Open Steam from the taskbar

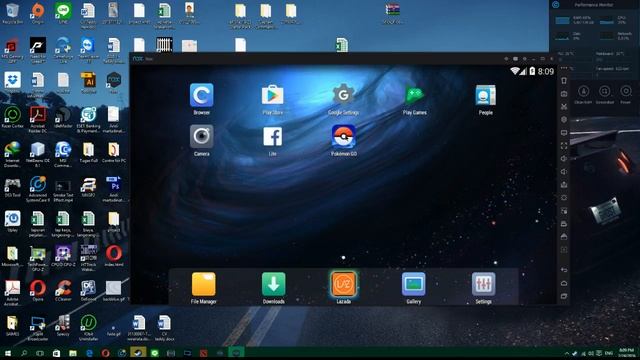tap(138, 353)
